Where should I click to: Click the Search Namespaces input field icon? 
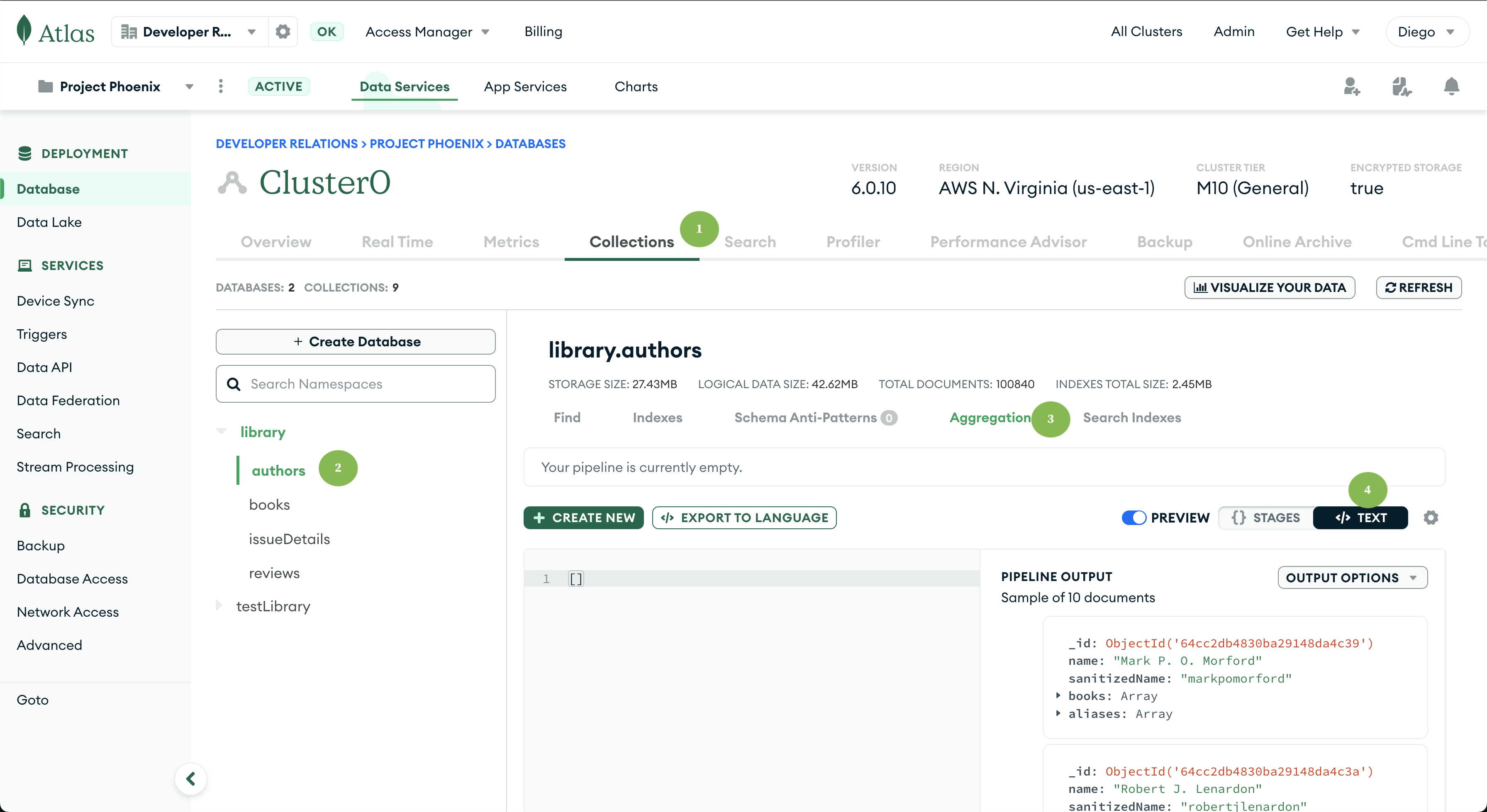pos(234,383)
